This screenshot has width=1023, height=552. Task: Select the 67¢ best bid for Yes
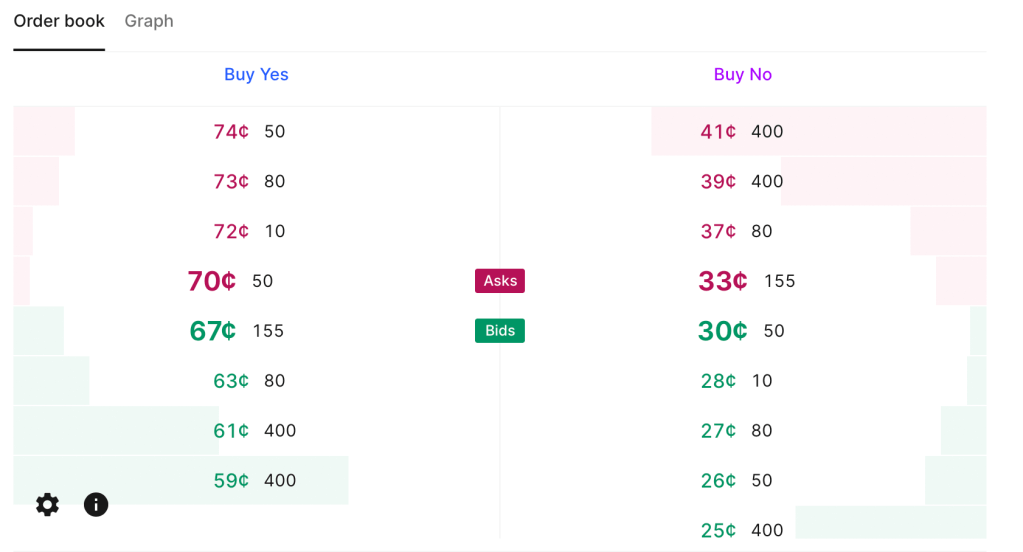pos(213,331)
